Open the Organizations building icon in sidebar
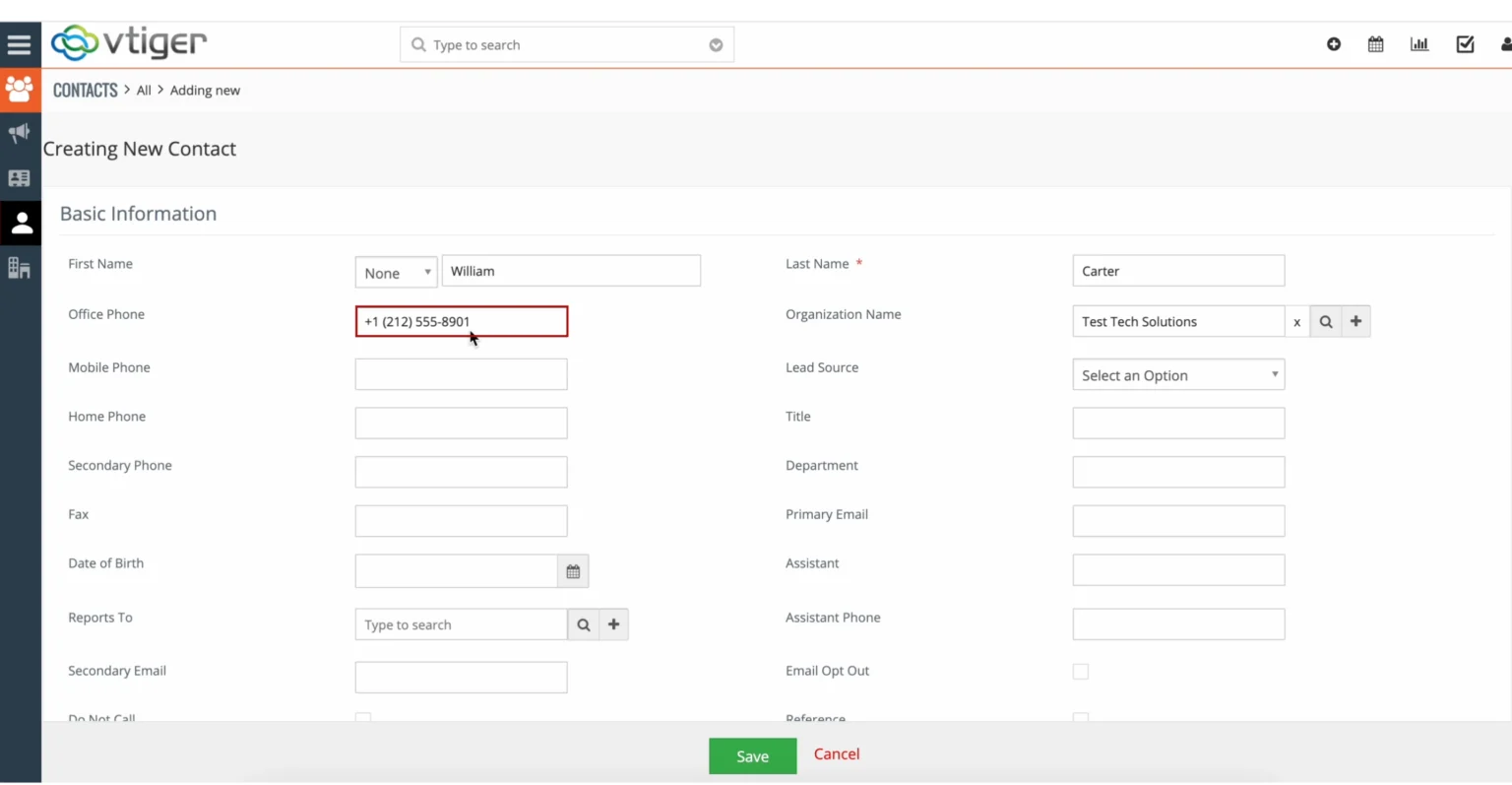The image size is (1512, 785). [20, 267]
